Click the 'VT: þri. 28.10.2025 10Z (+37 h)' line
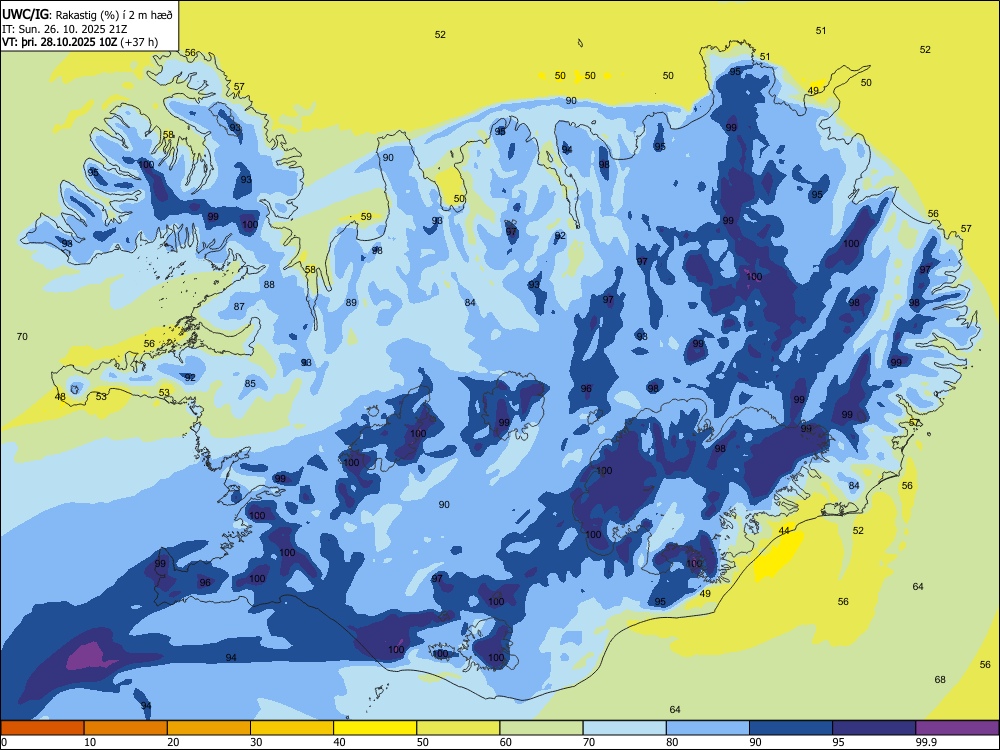 tap(80, 42)
